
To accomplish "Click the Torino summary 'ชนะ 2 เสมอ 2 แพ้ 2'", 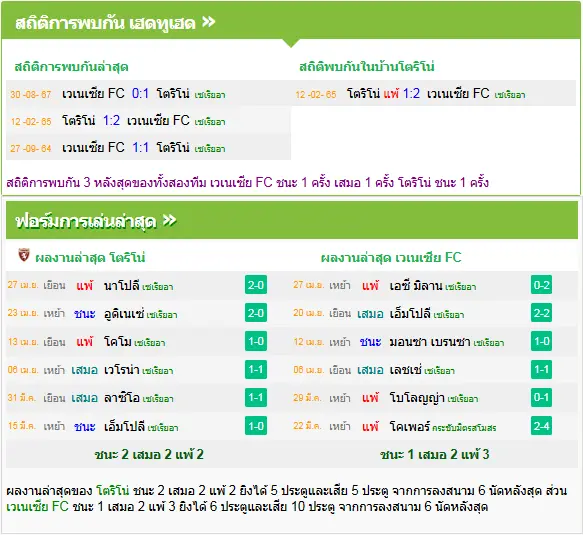I will tap(149, 454).
